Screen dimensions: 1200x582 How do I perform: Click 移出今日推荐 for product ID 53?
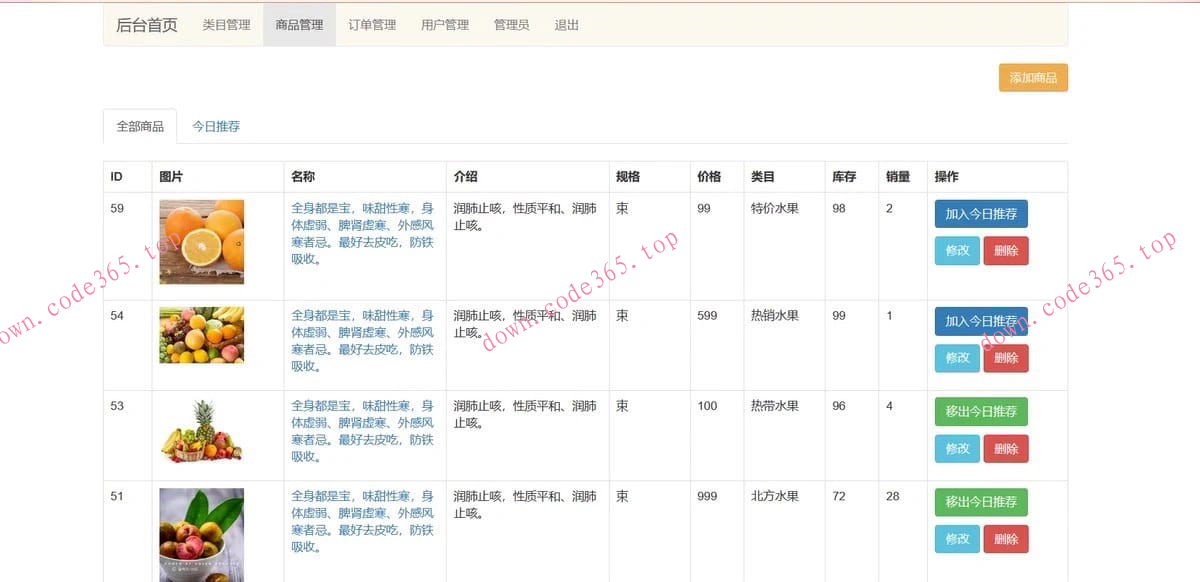[981, 411]
